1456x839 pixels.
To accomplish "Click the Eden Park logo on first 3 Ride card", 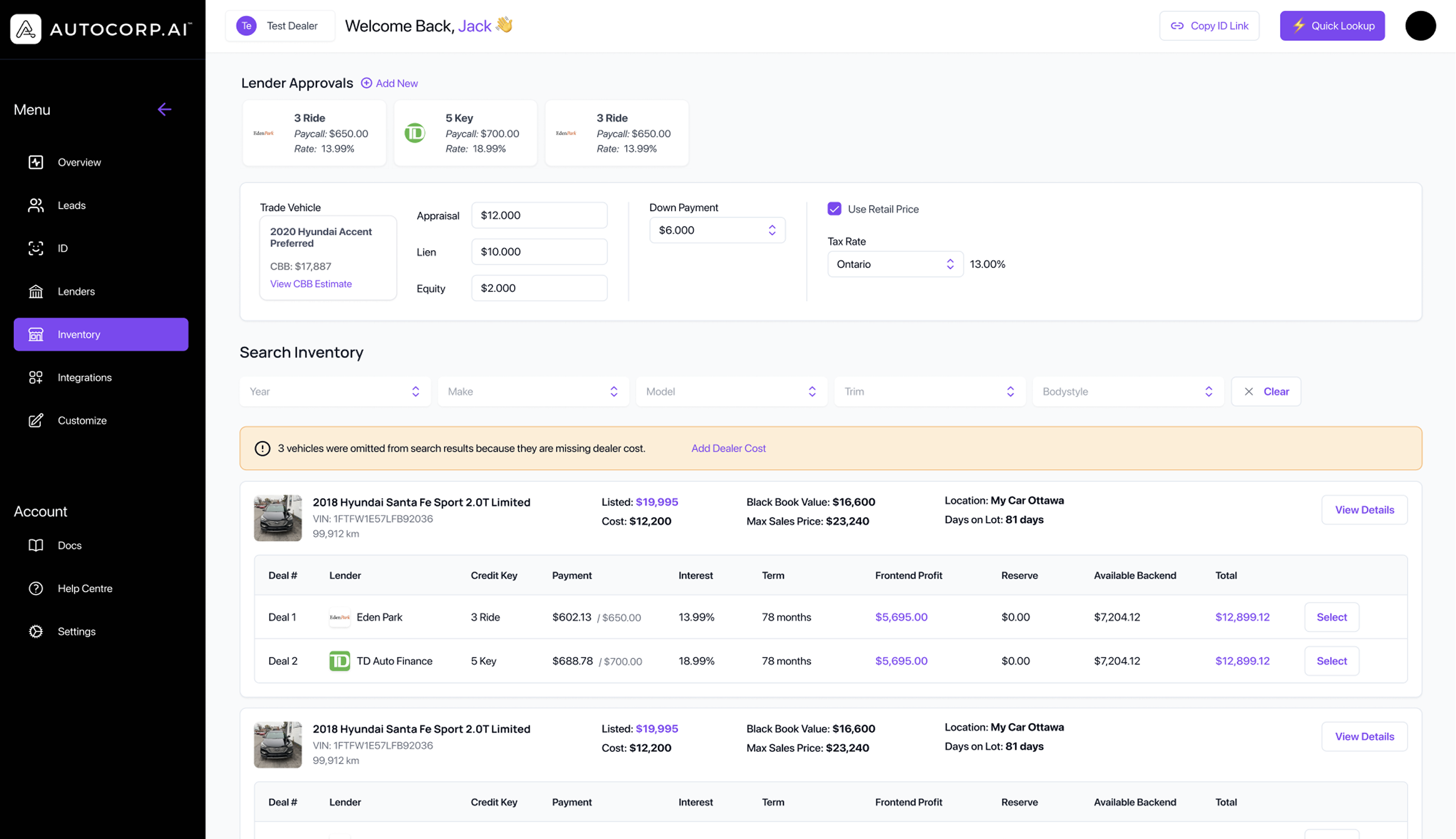I will pyautogui.click(x=263, y=133).
